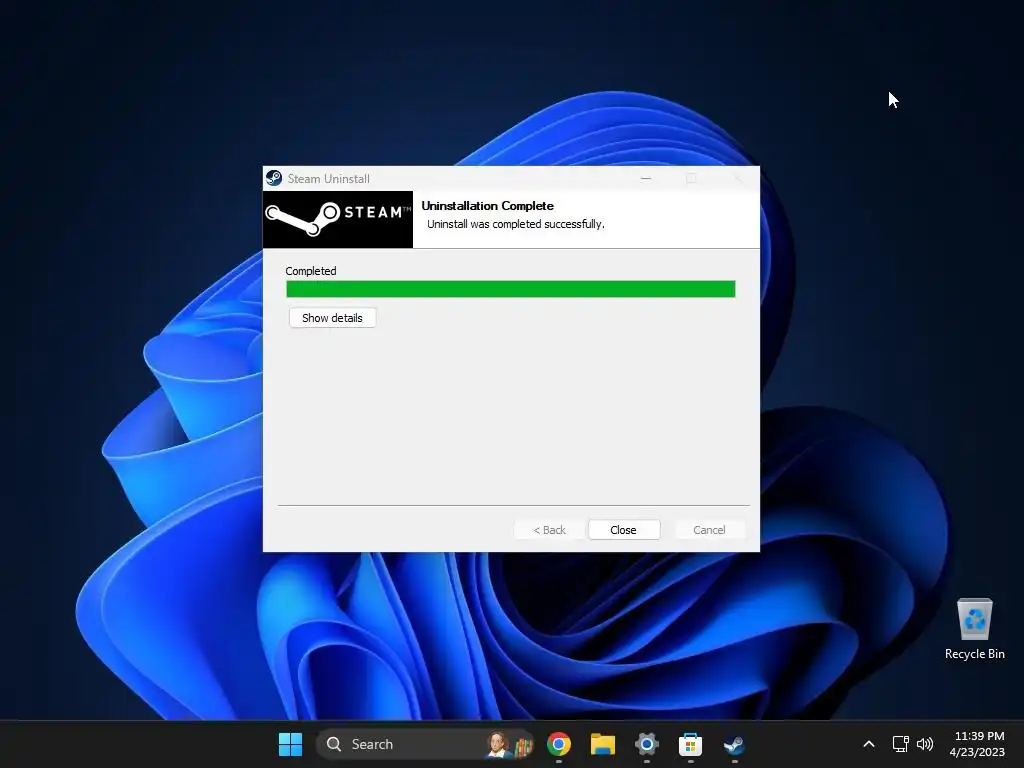Minimize the Steam Uninstall window
Image resolution: width=1024 pixels, height=768 pixels.
pyautogui.click(x=646, y=178)
